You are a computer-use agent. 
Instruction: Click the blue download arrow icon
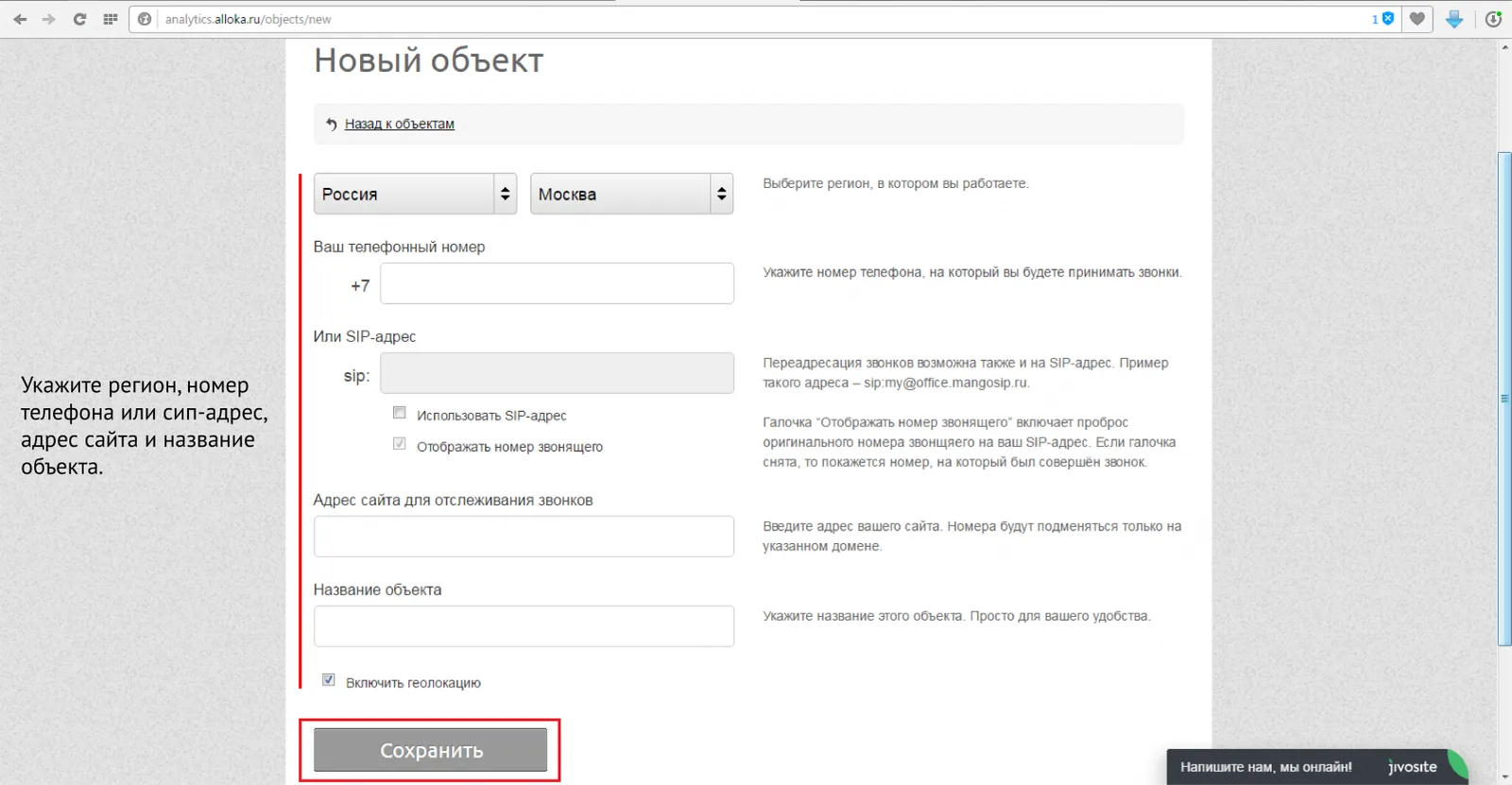[1454, 19]
